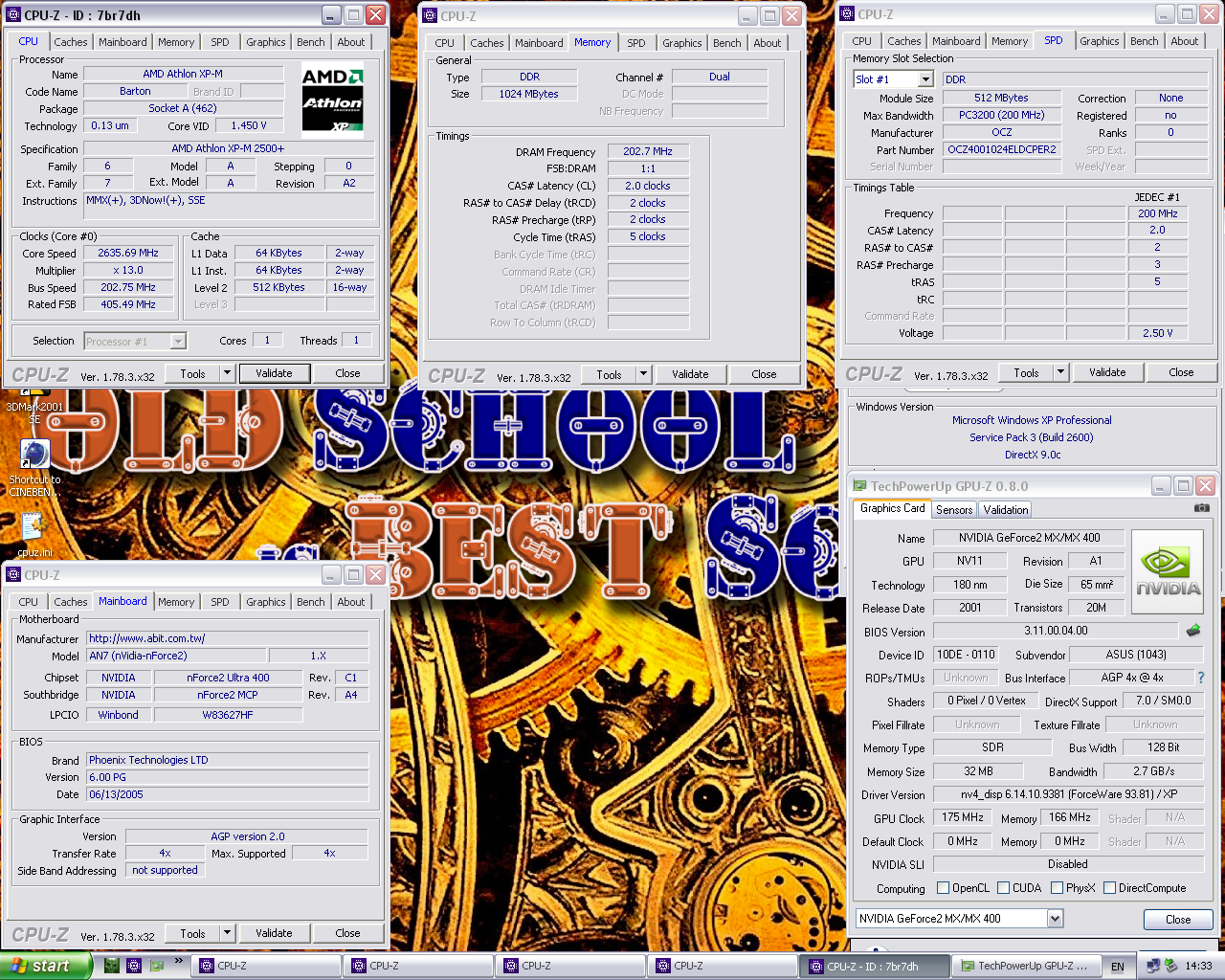
Task: Click the Mainboard Model value AN7 (nVidia-nForce2)
Action: [x=176, y=657]
